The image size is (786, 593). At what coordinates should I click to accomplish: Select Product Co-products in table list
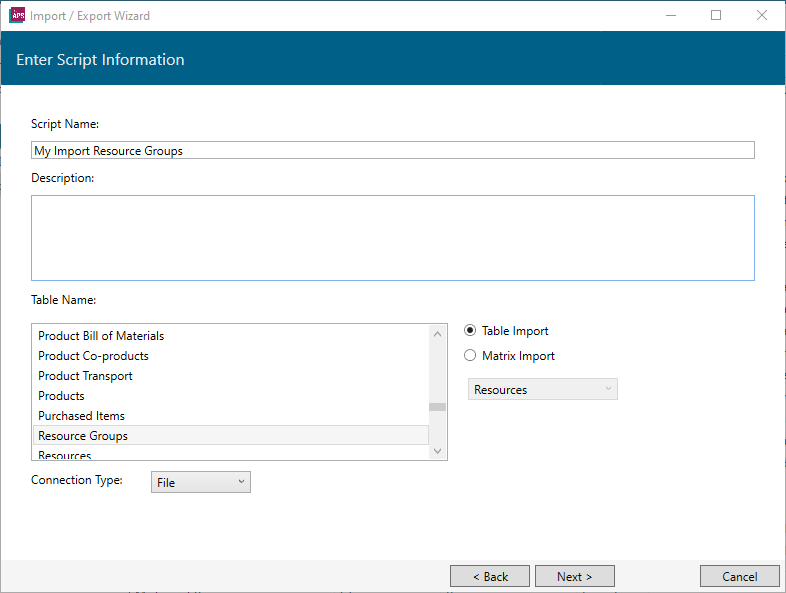click(93, 356)
